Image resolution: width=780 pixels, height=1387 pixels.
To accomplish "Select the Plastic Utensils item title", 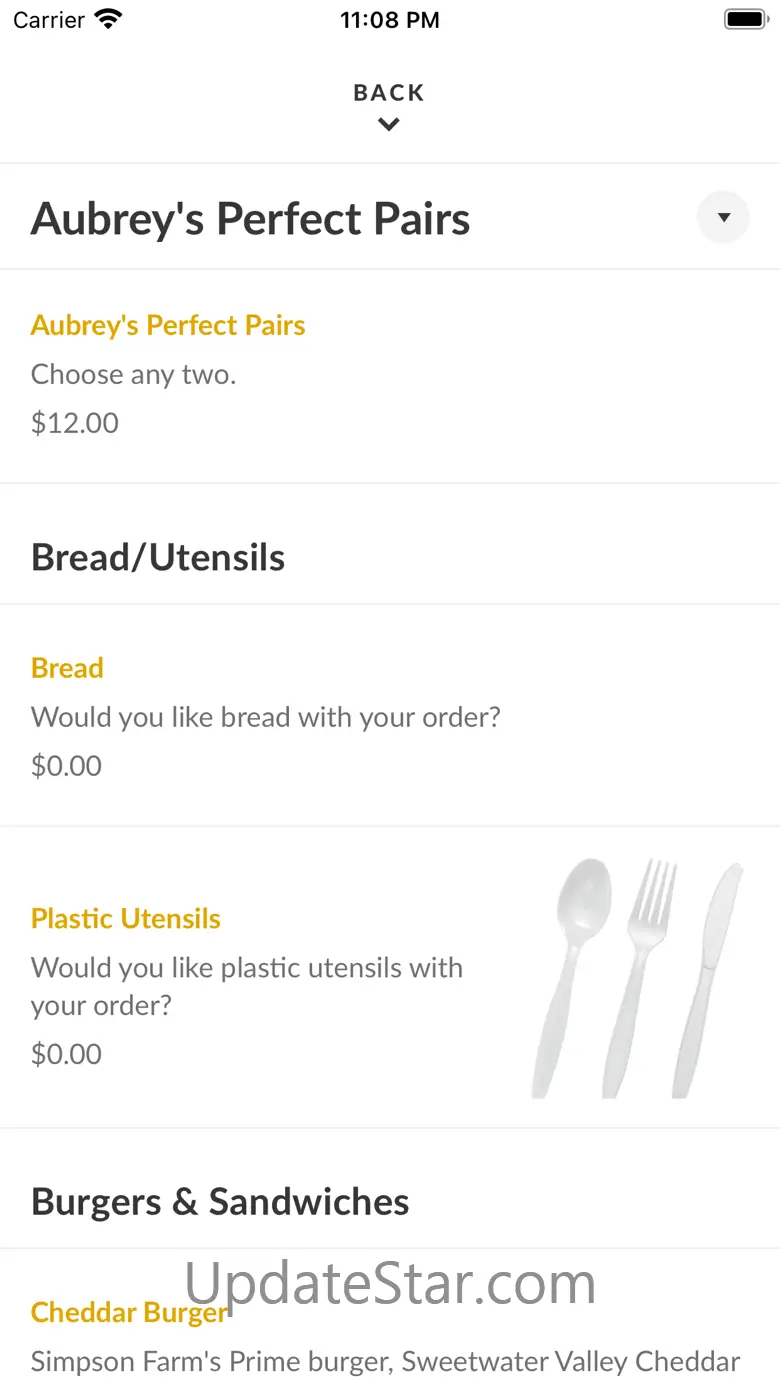I will [x=126, y=919].
